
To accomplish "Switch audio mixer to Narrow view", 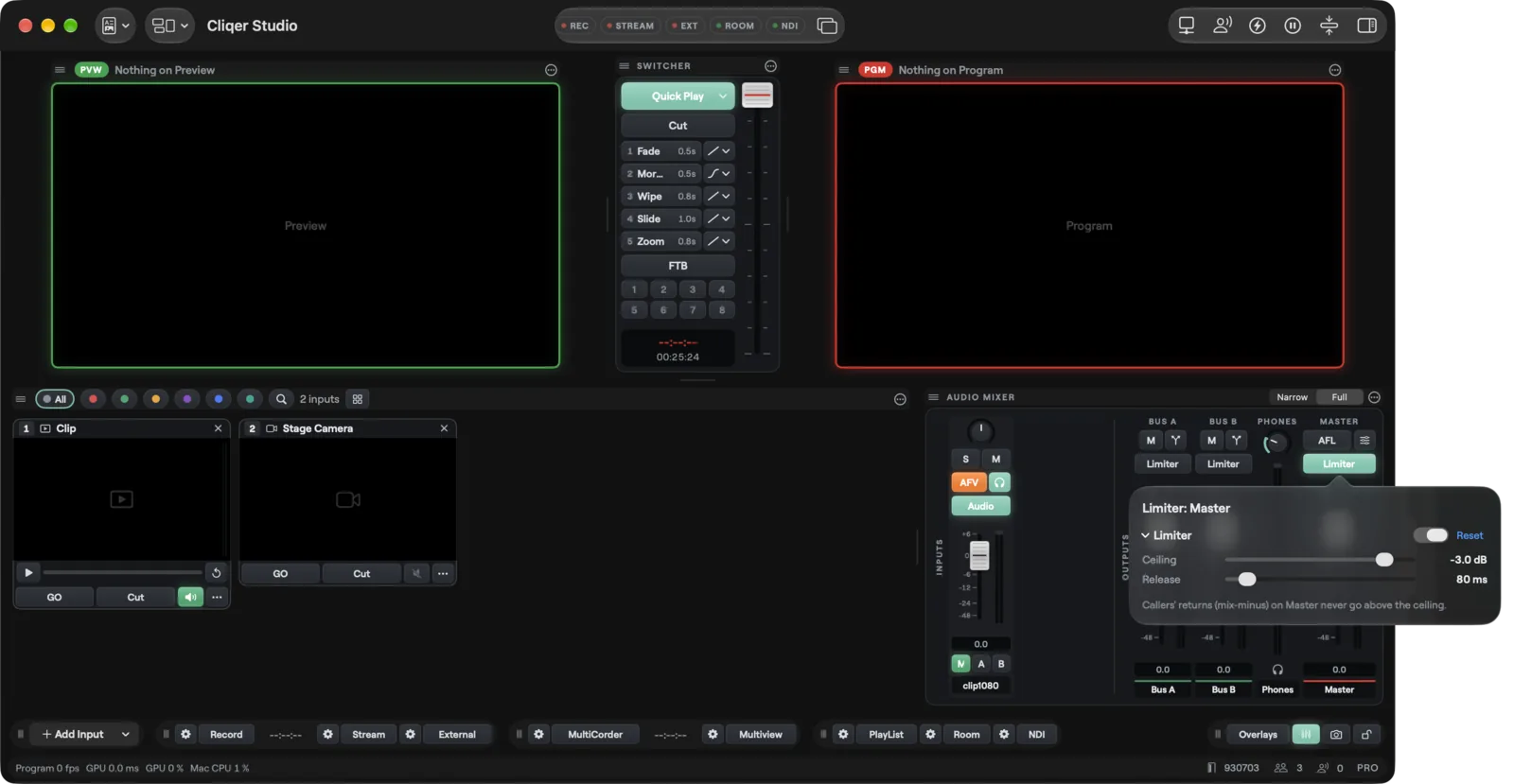I will pos(1292,397).
